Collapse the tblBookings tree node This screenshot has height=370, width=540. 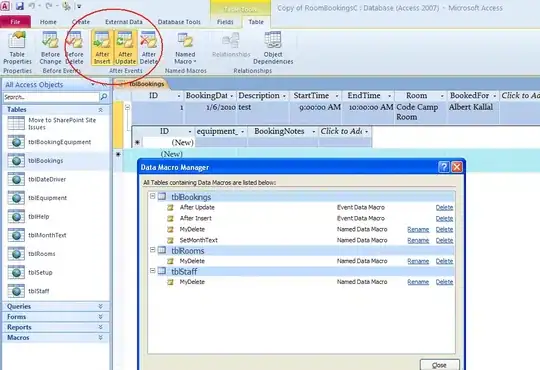(152, 196)
